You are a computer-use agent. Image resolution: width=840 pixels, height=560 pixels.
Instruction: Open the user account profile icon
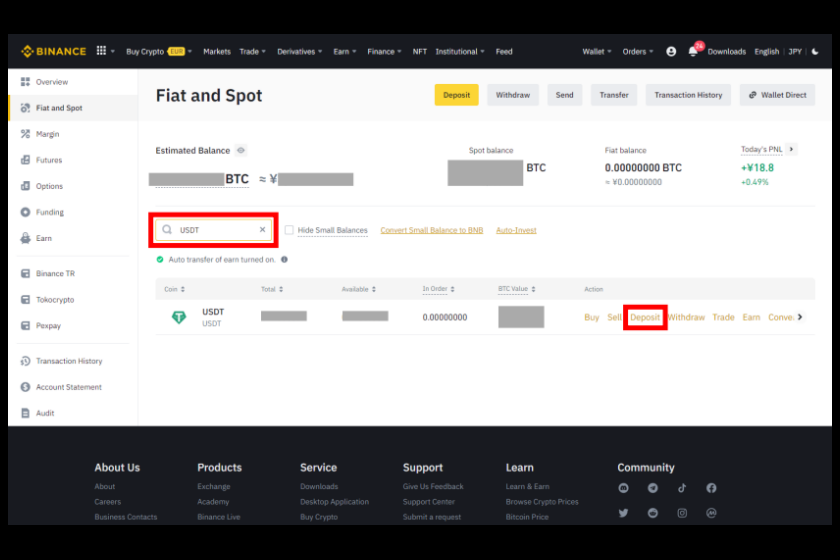tap(671, 51)
